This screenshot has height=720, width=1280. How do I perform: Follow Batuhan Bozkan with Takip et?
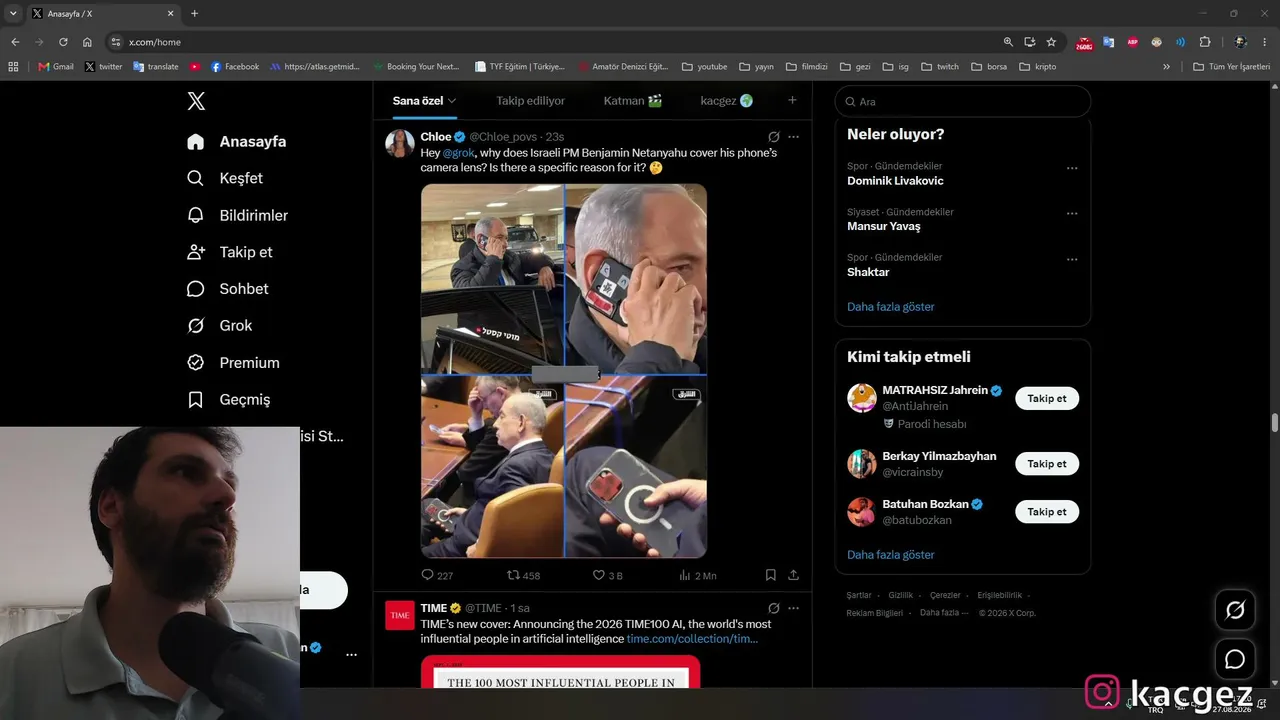pyautogui.click(x=1047, y=512)
